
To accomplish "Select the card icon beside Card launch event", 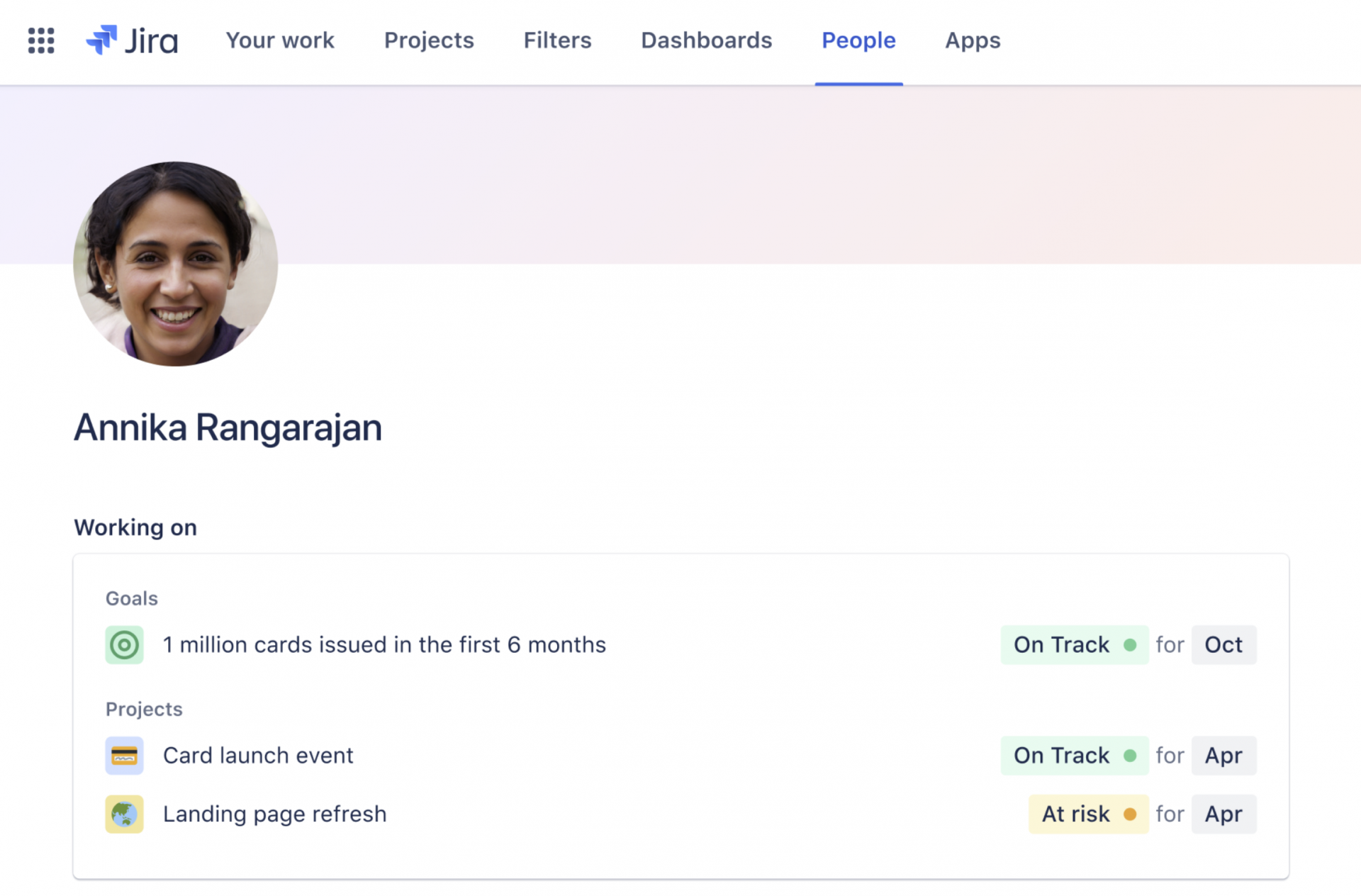I will (124, 756).
